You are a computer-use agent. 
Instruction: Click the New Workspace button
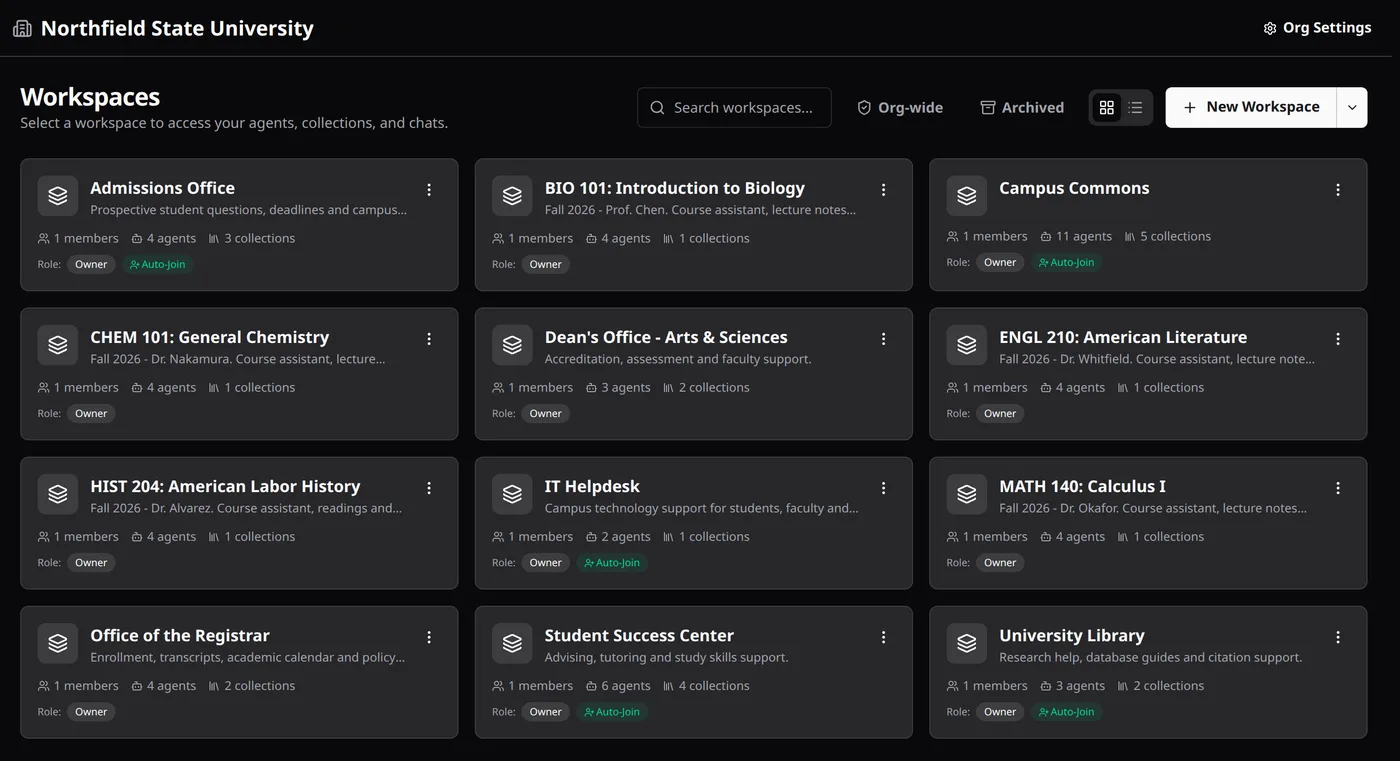tap(1251, 108)
